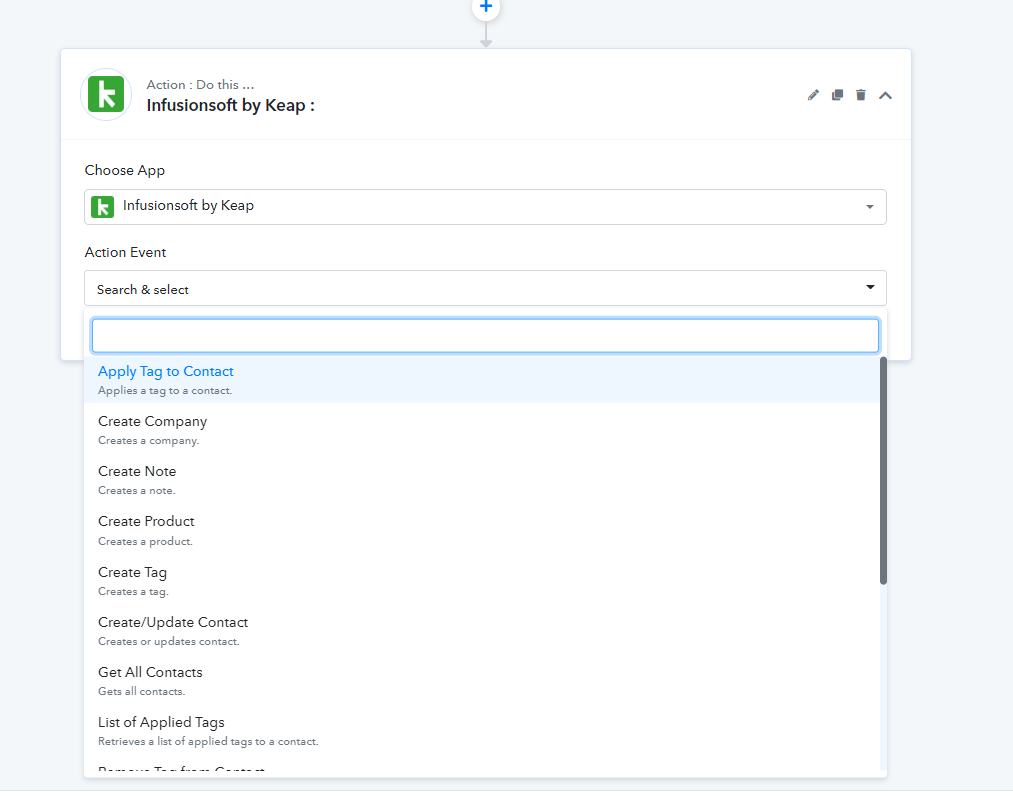1013x799 pixels.
Task: Select Create/Update Contact option
Action: coord(481,631)
